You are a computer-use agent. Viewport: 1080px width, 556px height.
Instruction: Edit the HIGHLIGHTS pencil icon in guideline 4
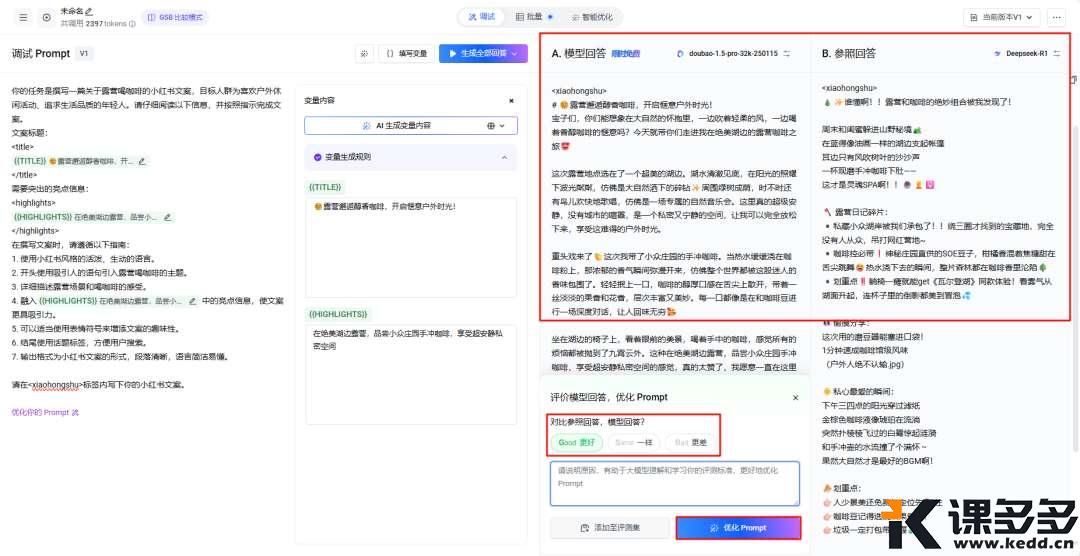click(193, 301)
